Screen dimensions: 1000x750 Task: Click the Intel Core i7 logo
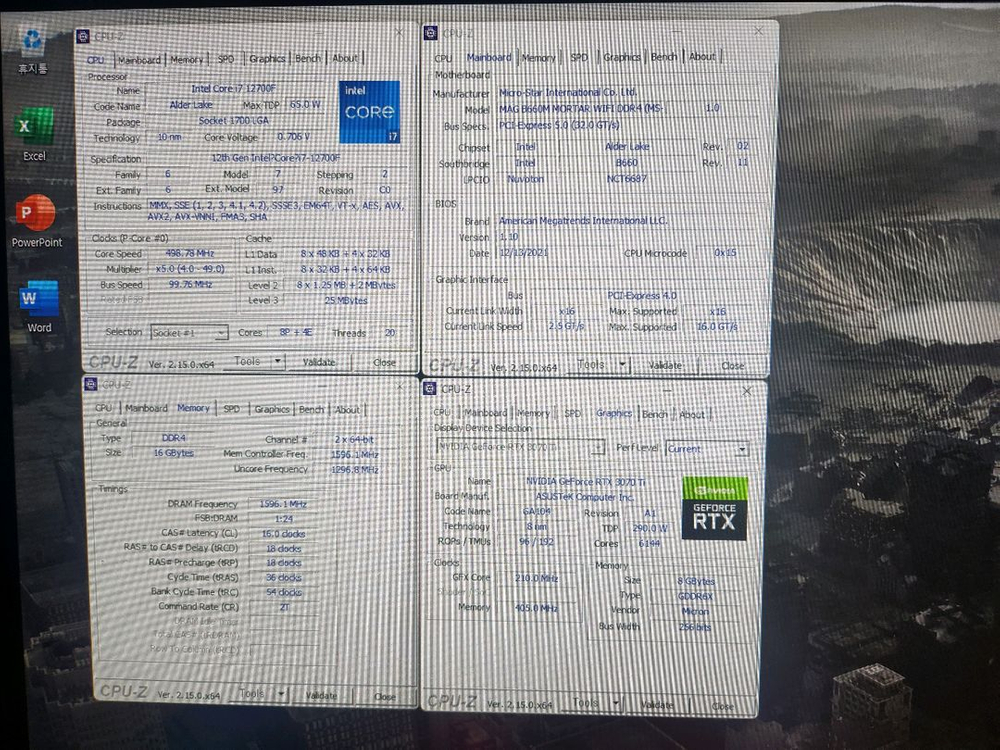click(369, 112)
